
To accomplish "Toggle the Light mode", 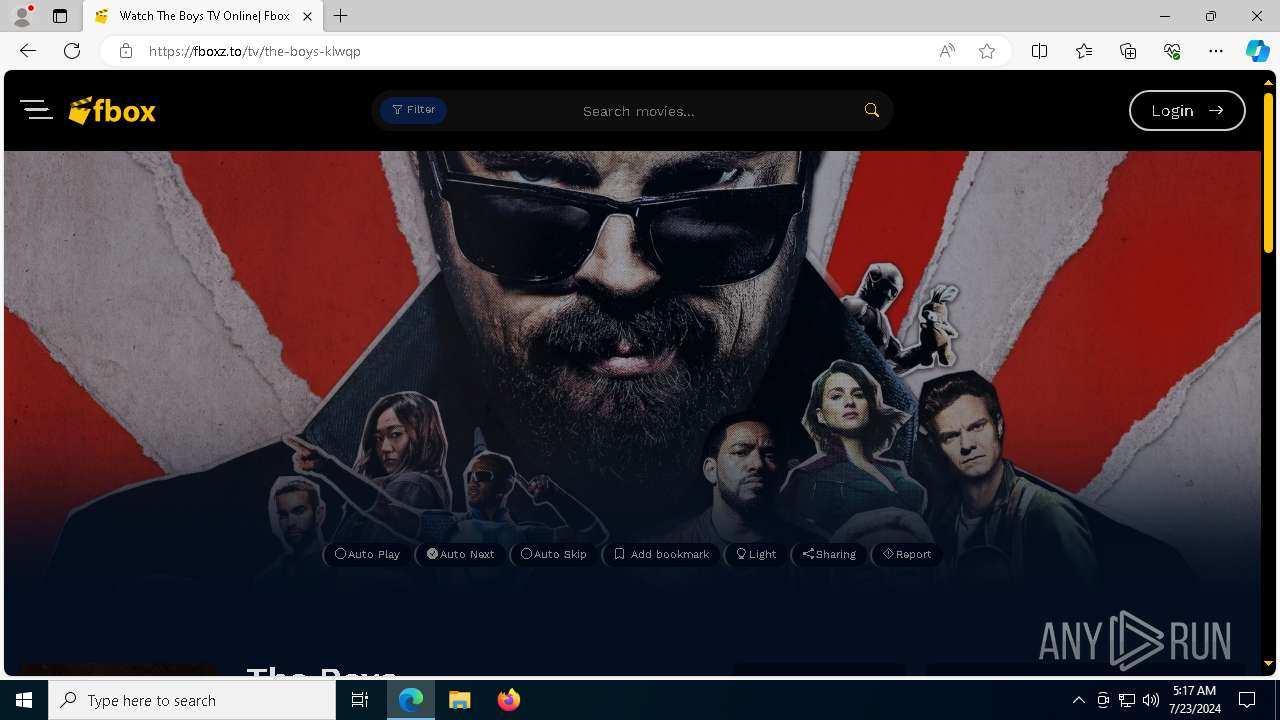I will coord(756,554).
